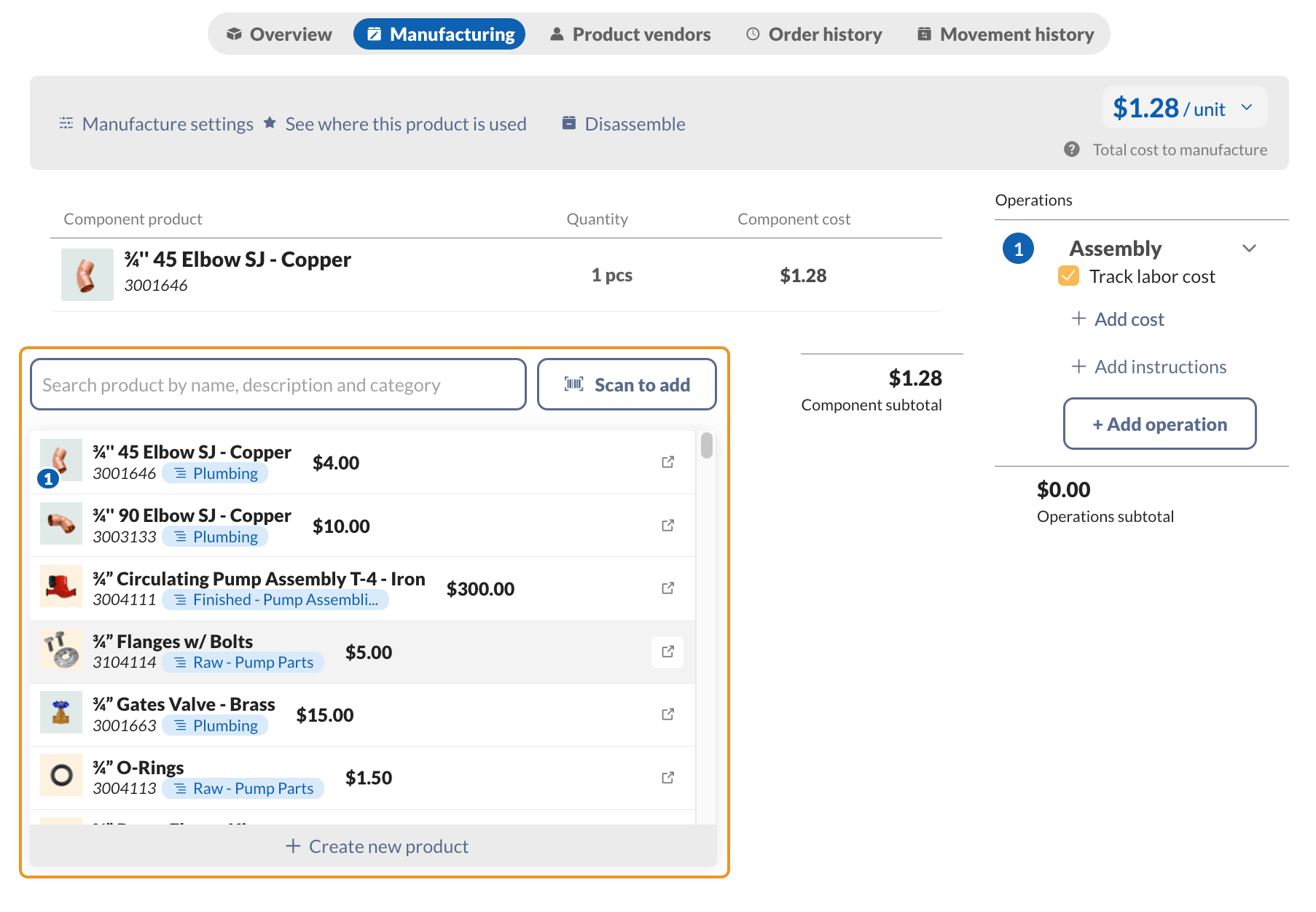1316x912 pixels.
Task: Click the Disassemble box icon
Action: (x=568, y=123)
